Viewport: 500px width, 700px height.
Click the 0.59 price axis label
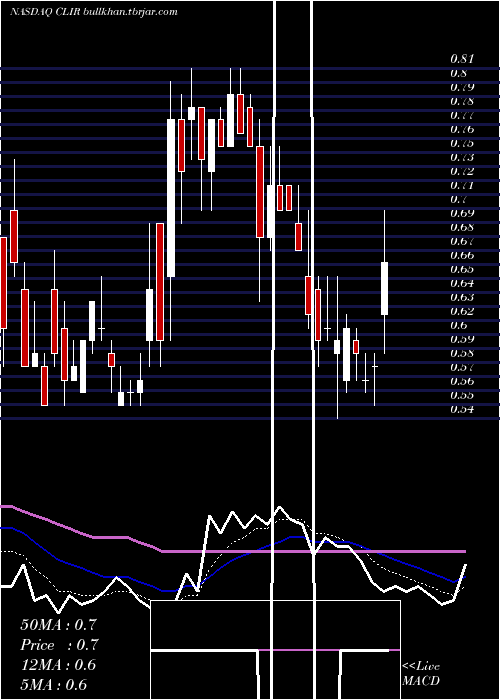pyautogui.click(x=462, y=339)
